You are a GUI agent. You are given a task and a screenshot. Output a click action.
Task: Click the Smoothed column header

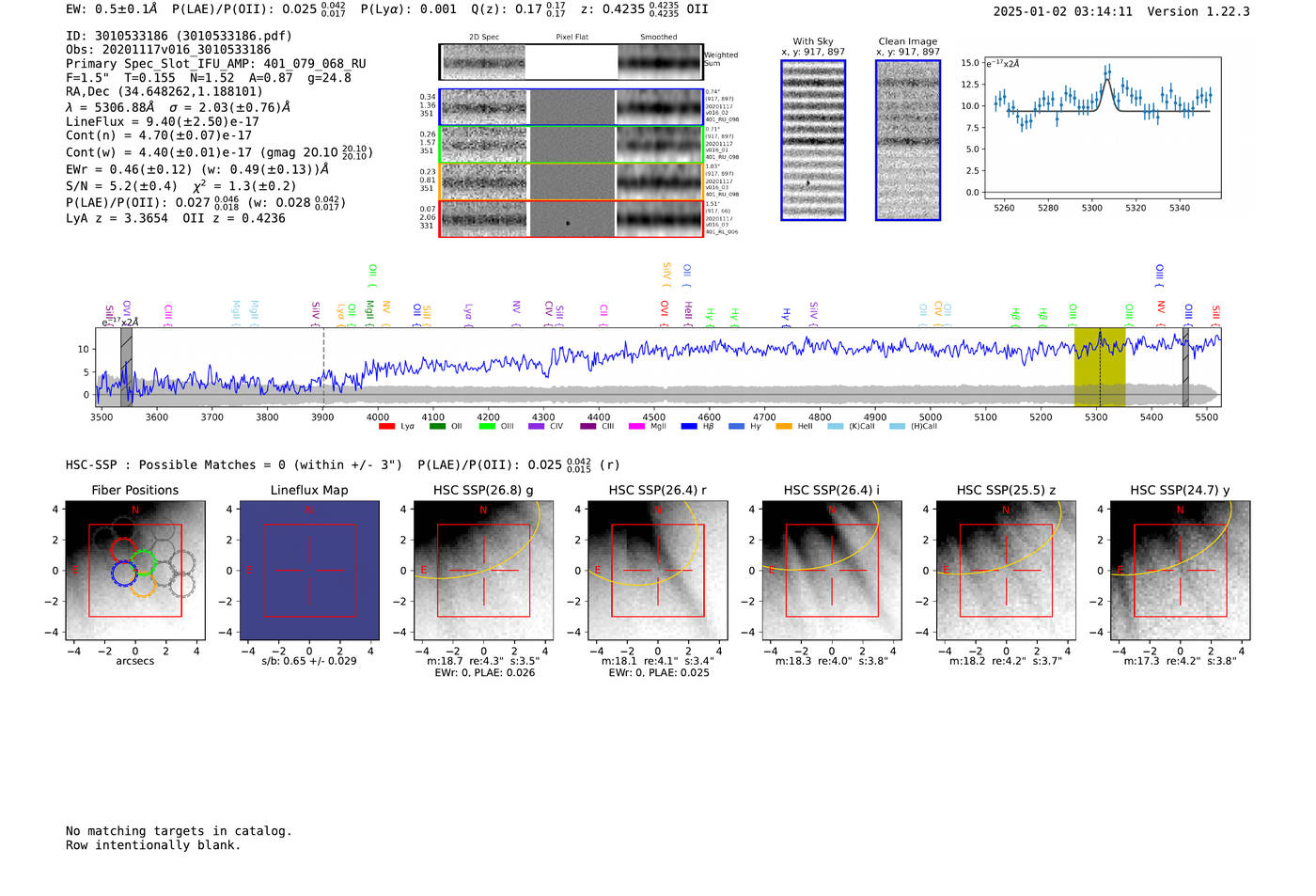(659, 38)
